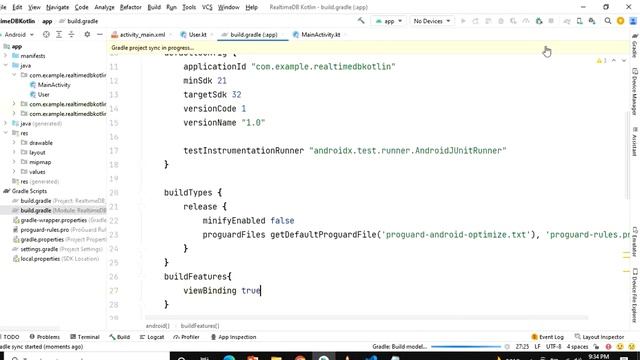Screen dimensions: 640x360
Task: Expand the mipmap folder
Action: pos(14,162)
